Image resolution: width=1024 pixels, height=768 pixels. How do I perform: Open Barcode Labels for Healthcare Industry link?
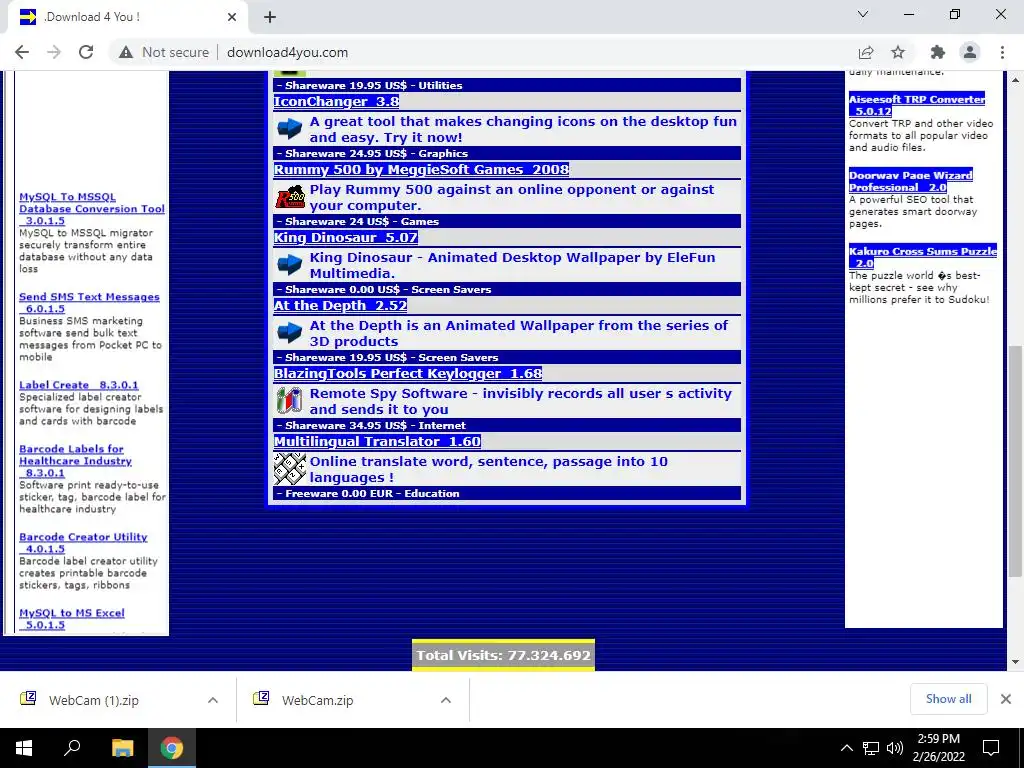pos(75,461)
